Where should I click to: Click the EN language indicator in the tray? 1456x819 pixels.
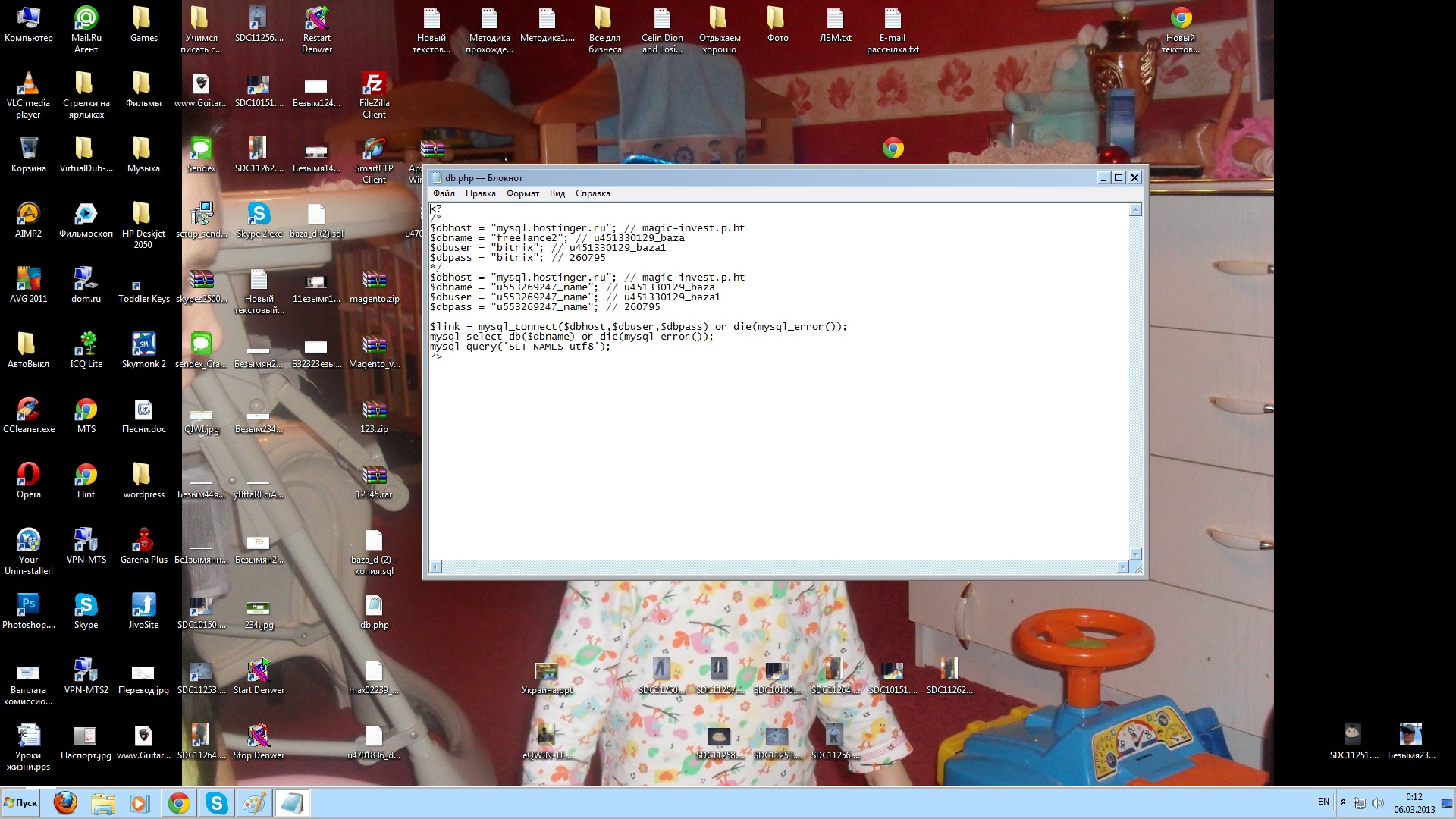(1323, 802)
